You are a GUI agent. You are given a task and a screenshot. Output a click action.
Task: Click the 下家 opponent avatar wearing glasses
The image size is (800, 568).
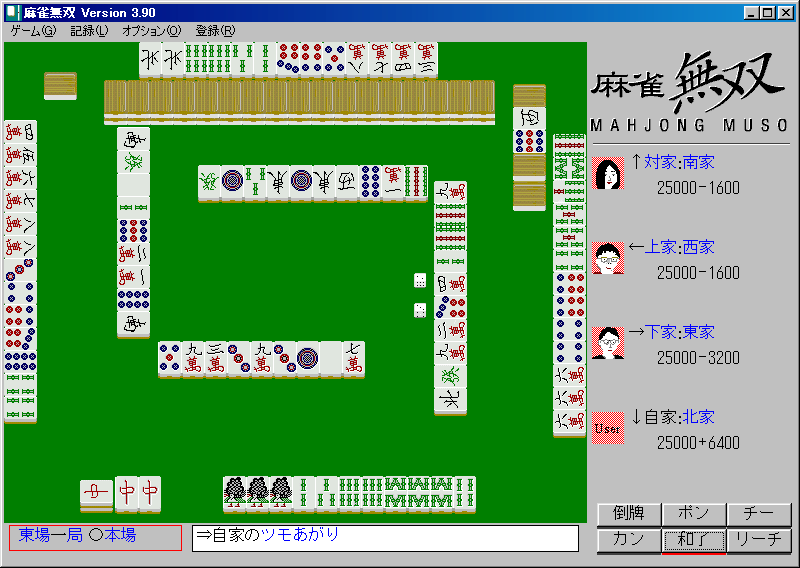point(608,343)
